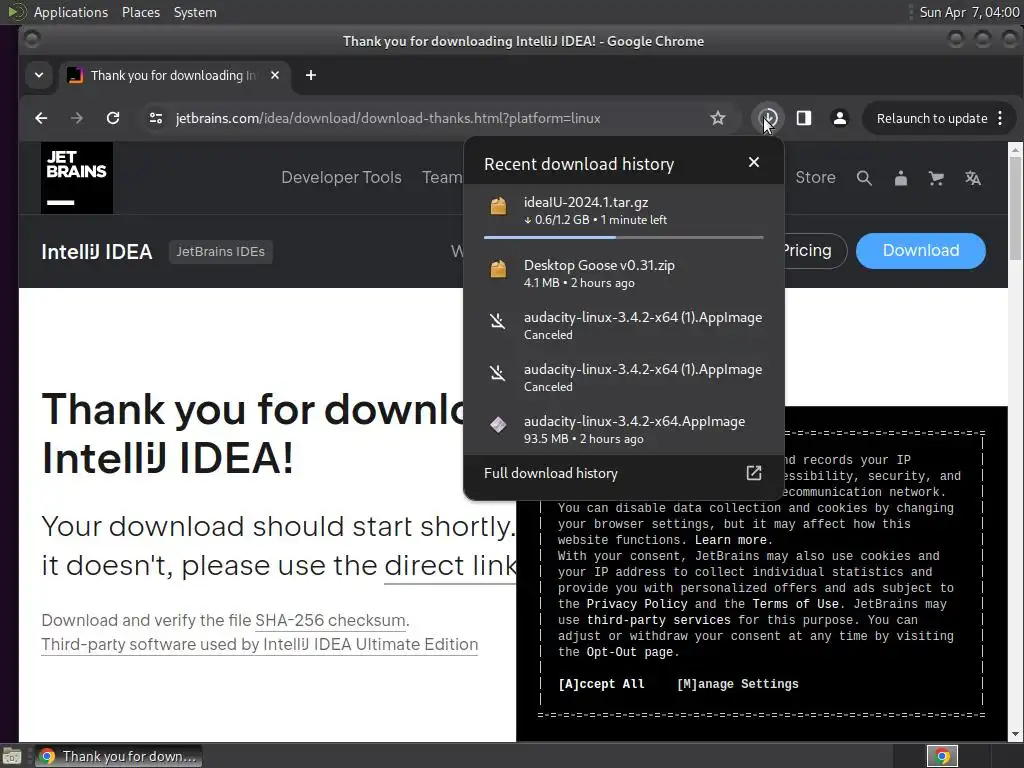This screenshot has height=768, width=1024.
Task: Click the browser back arrow
Action: 41,118
